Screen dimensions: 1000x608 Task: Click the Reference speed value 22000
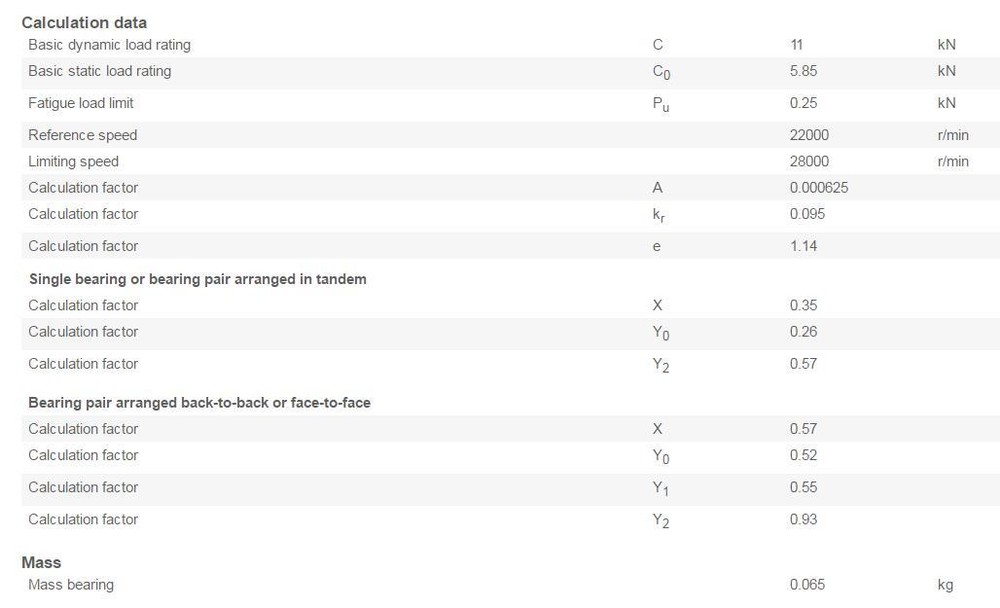(x=809, y=135)
